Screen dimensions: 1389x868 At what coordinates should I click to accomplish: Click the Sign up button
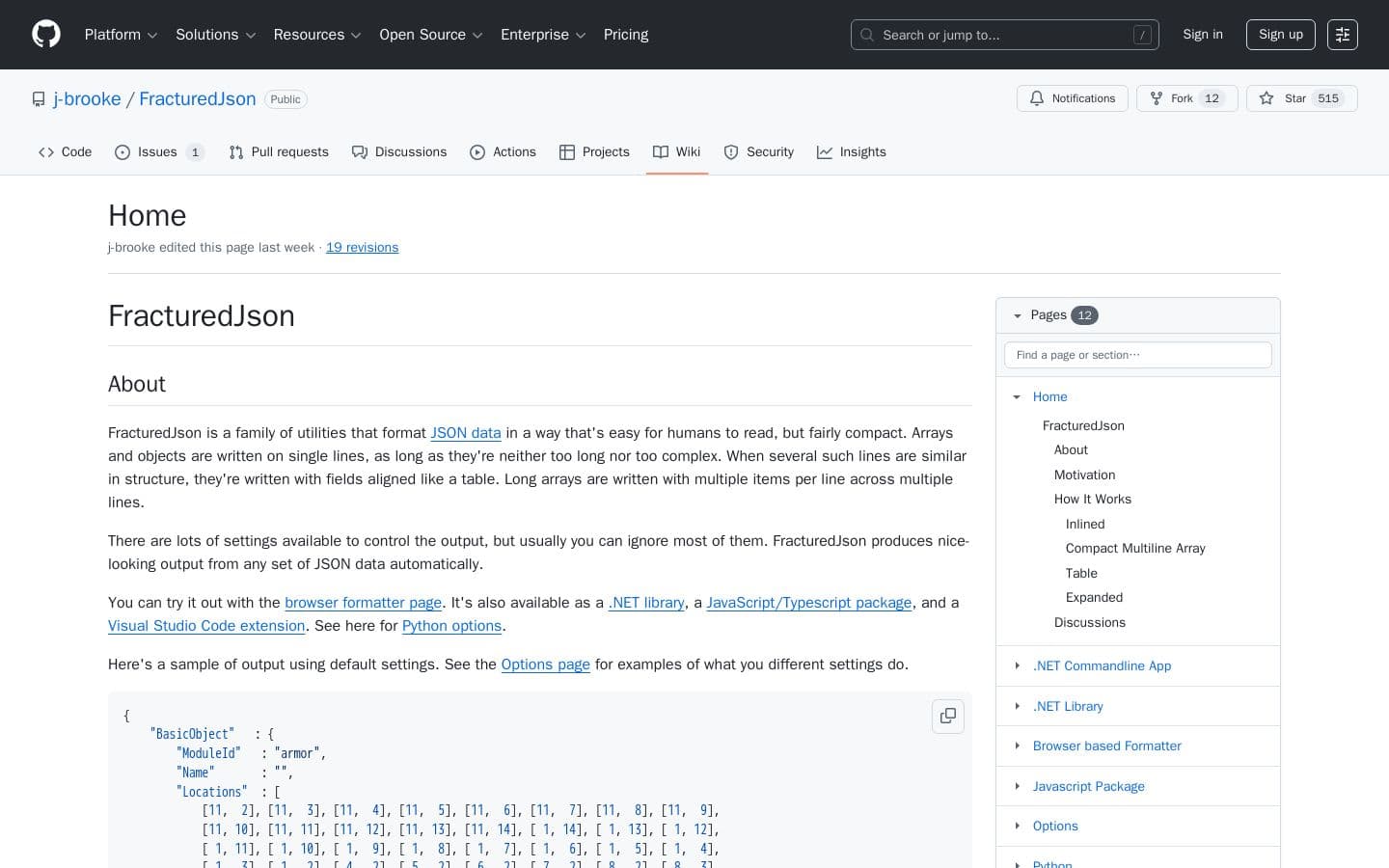coord(1281,35)
